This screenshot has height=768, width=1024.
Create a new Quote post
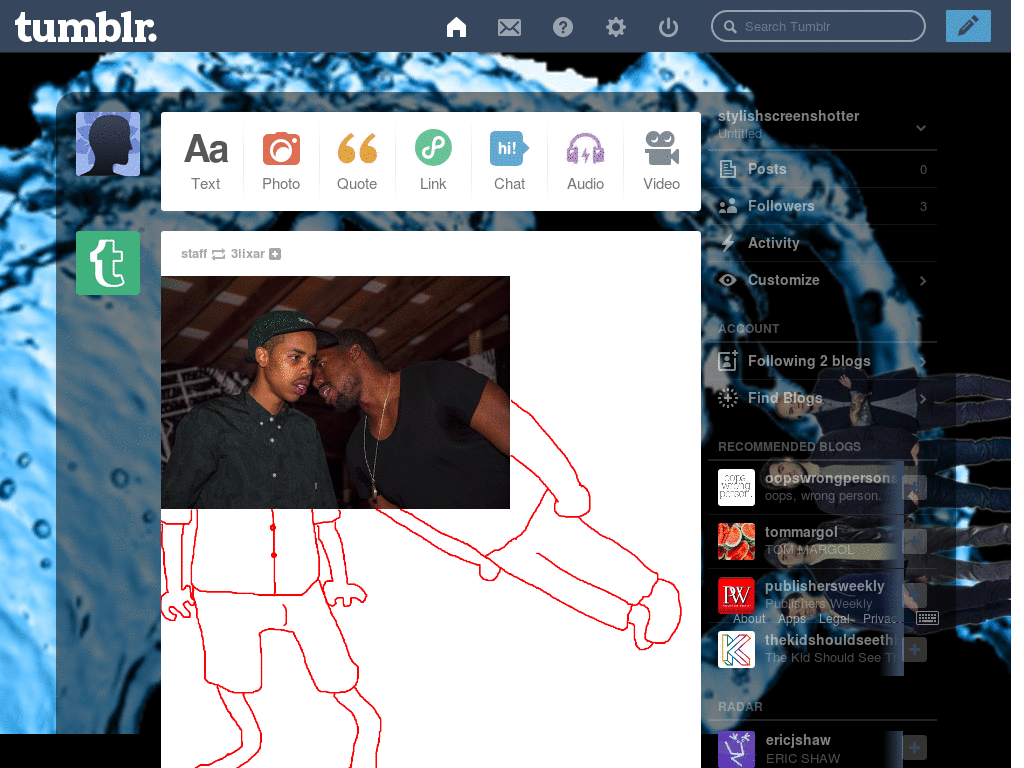[357, 161]
